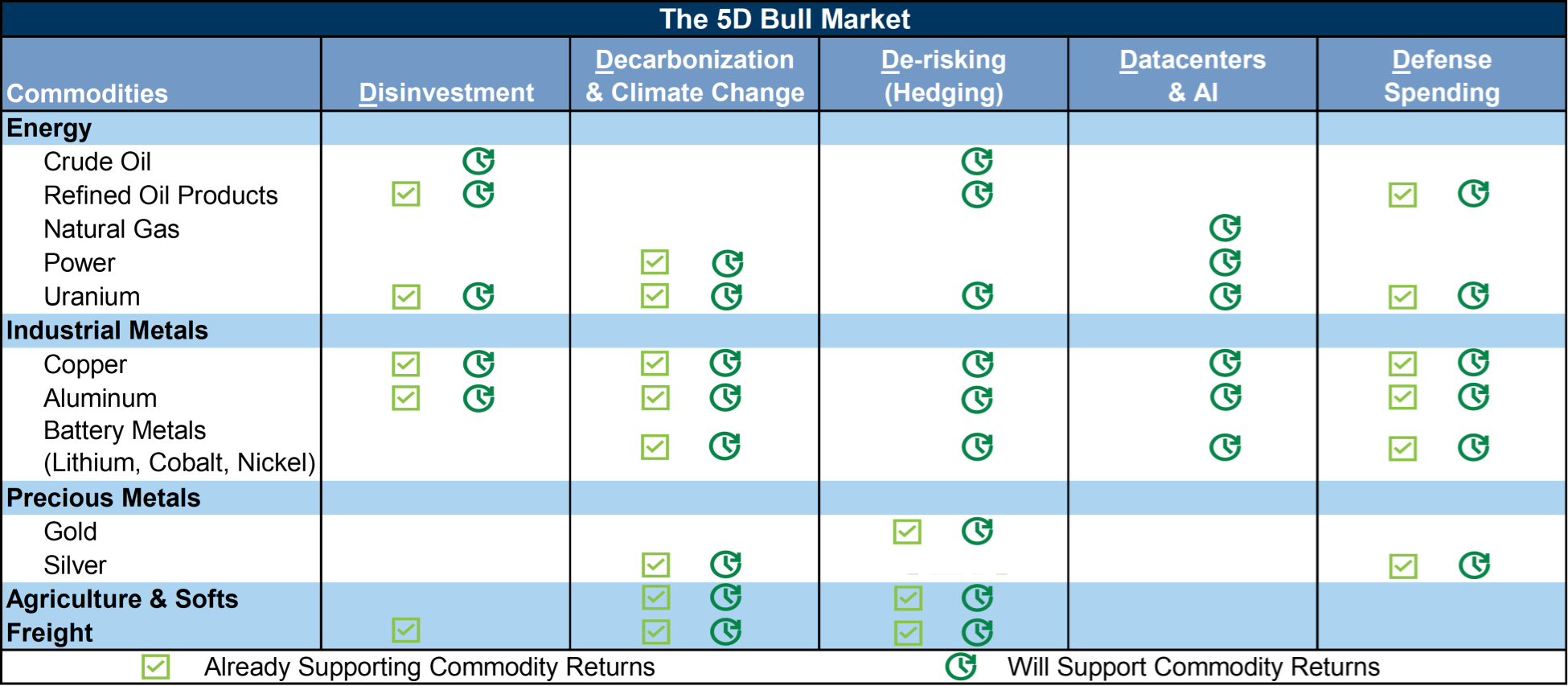Click the clock icon for Crude Oil under Disinvestment
This screenshot has width=1568, height=686.
tap(478, 161)
